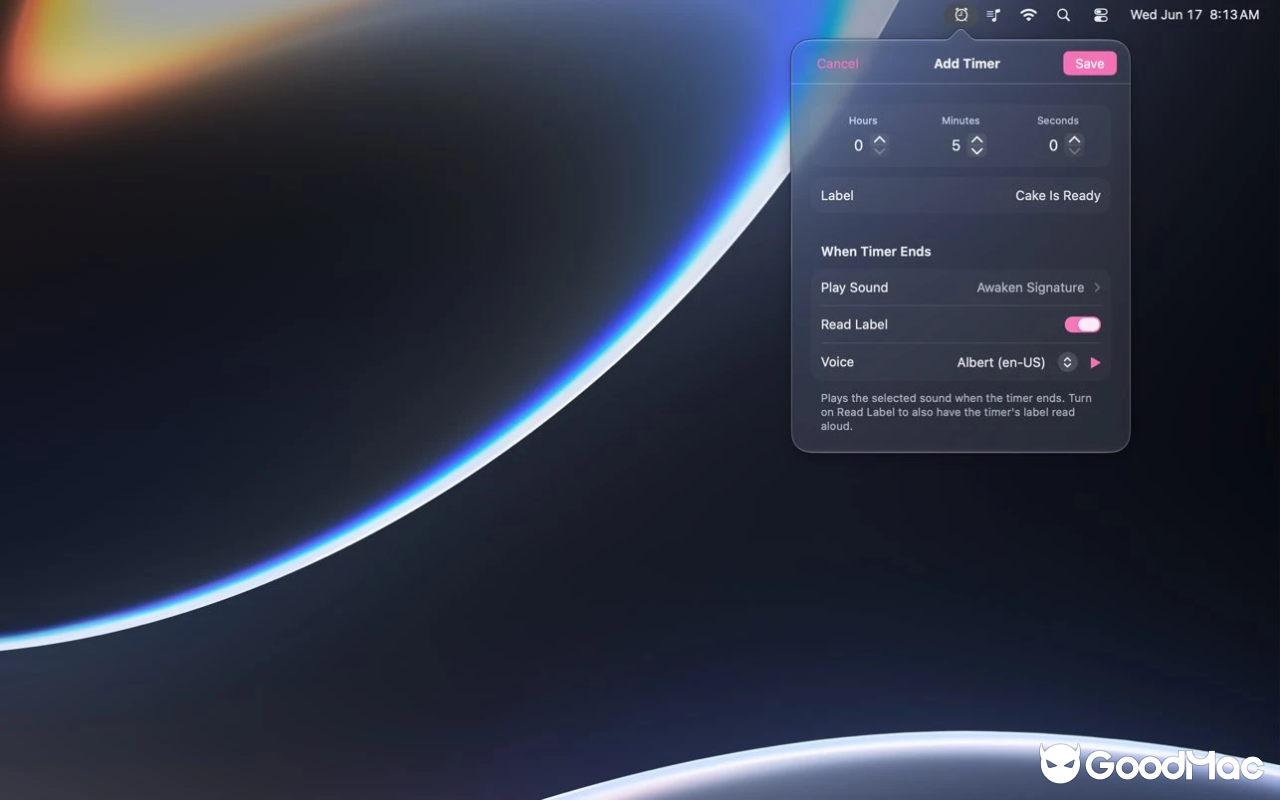Viewport: 1280px width, 800px height.
Task: Open Spotlight search magnifier icon
Action: pos(1063,15)
